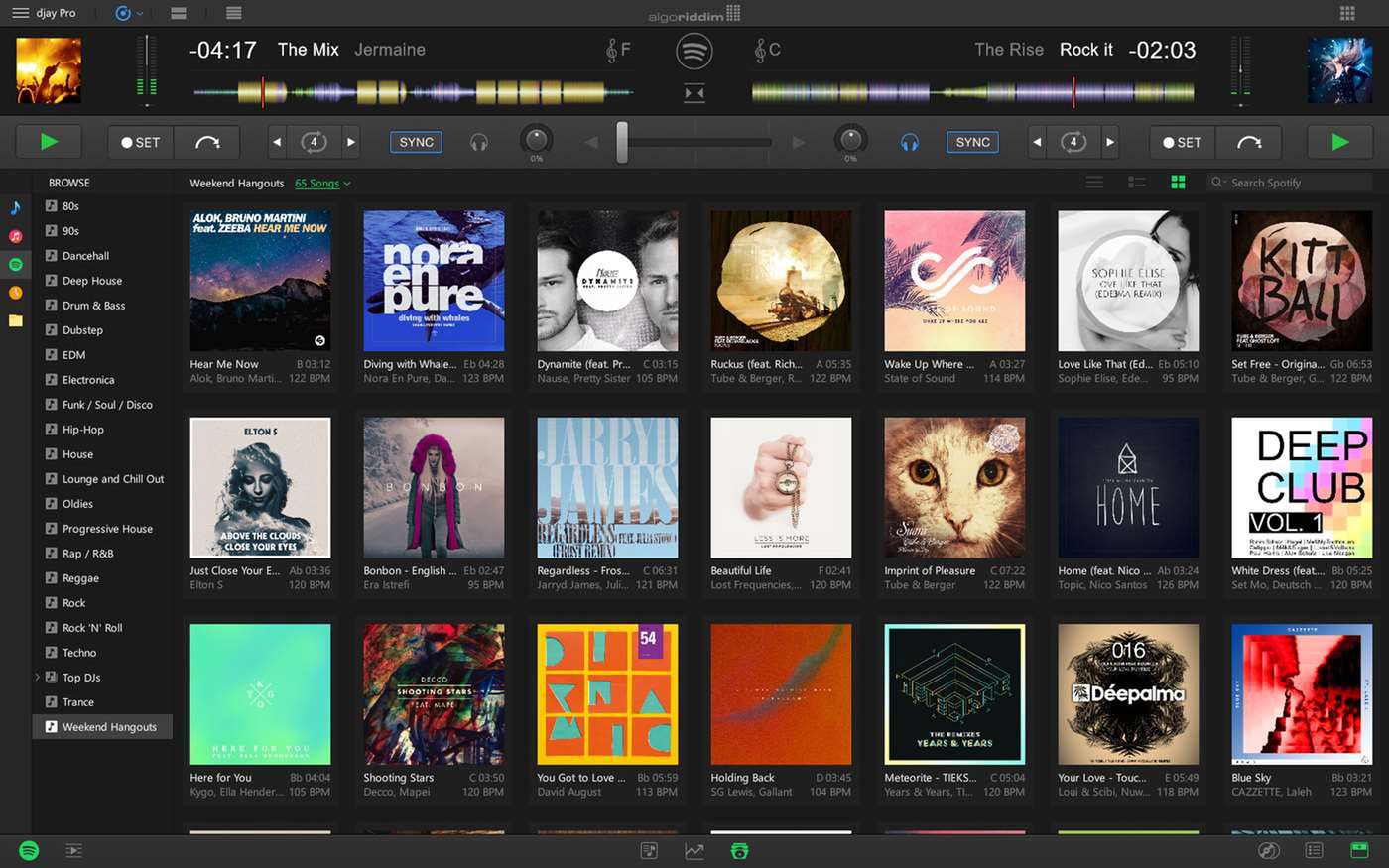Click the left deck key indicator F
This screenshot has height=868, width=1389.
pos(618,50)
